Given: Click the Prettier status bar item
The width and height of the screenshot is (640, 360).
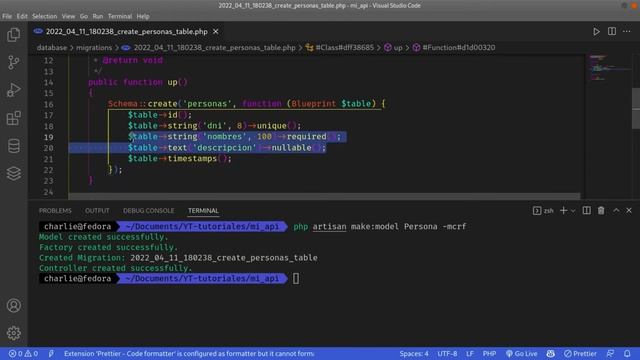Looking at the screenshot, I should tap(580, 353).
